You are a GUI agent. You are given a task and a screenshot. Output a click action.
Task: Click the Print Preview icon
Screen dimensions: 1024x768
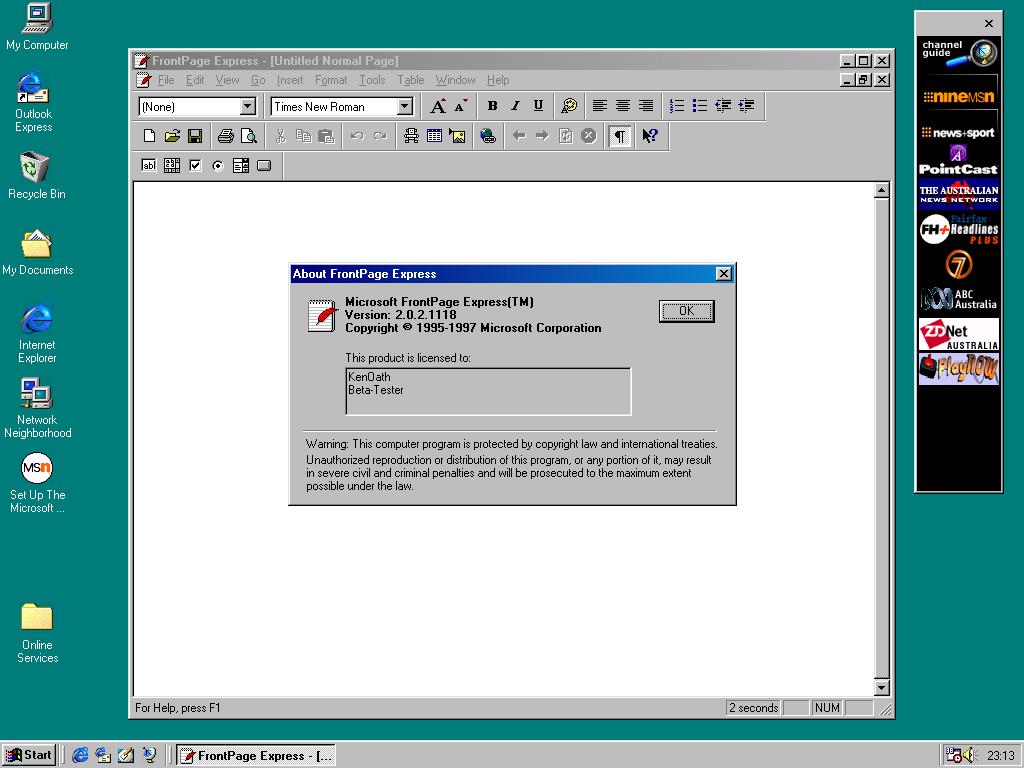click(x=249, y=136)
